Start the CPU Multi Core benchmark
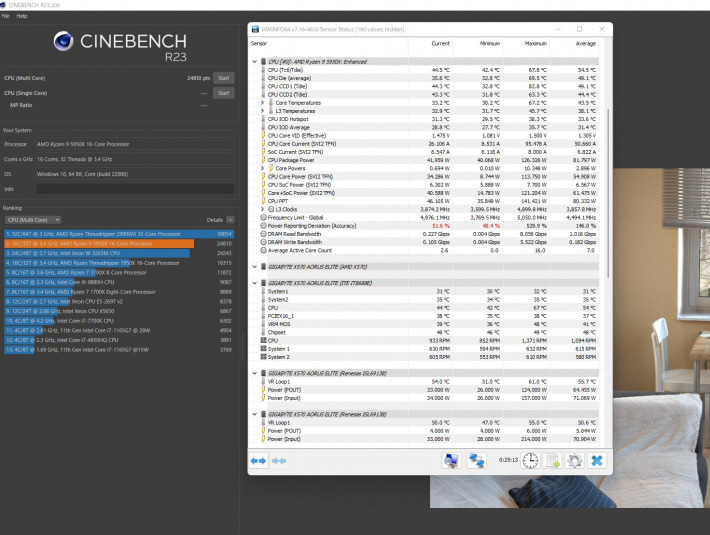This screenshot has width=710, height=535. click(x=223, y=77)
